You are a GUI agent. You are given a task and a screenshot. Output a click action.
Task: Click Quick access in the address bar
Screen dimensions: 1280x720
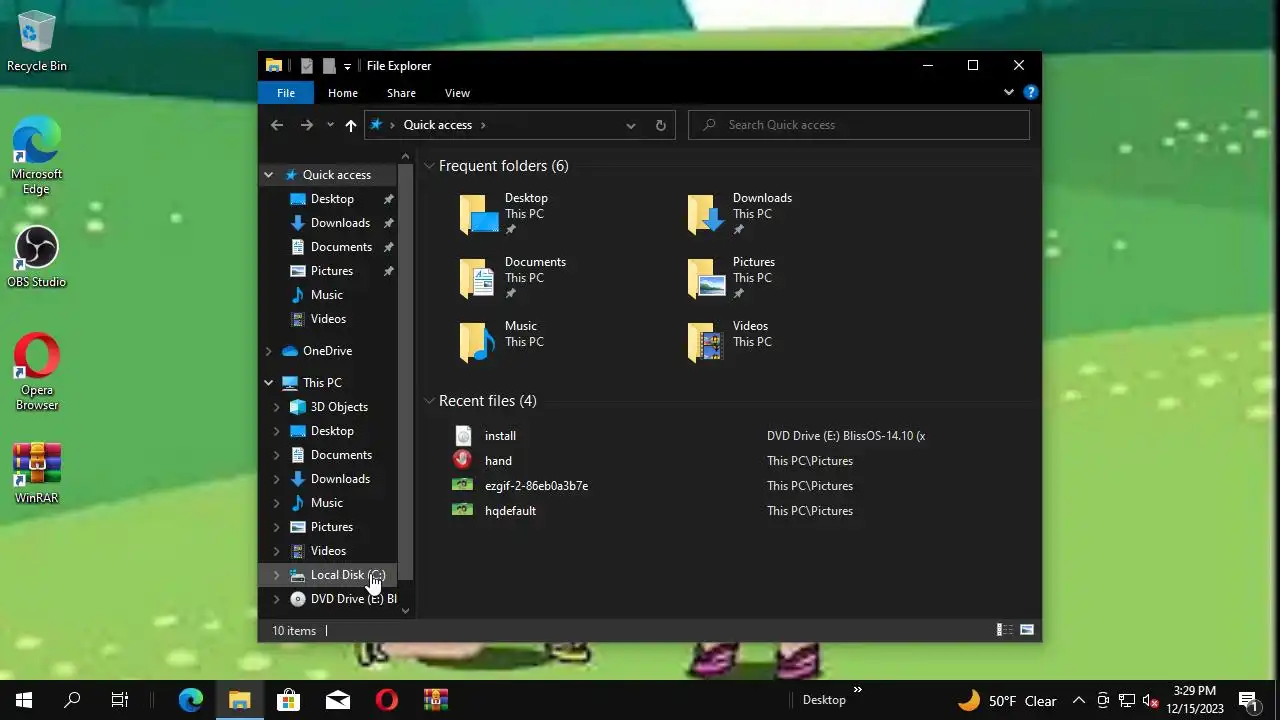[x=437, y=125]
